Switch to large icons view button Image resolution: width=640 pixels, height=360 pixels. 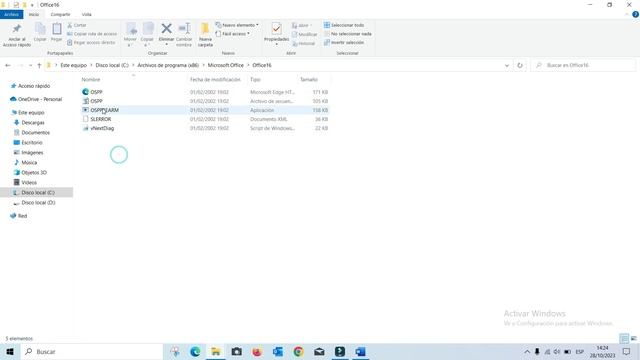[x=633, y=338]
